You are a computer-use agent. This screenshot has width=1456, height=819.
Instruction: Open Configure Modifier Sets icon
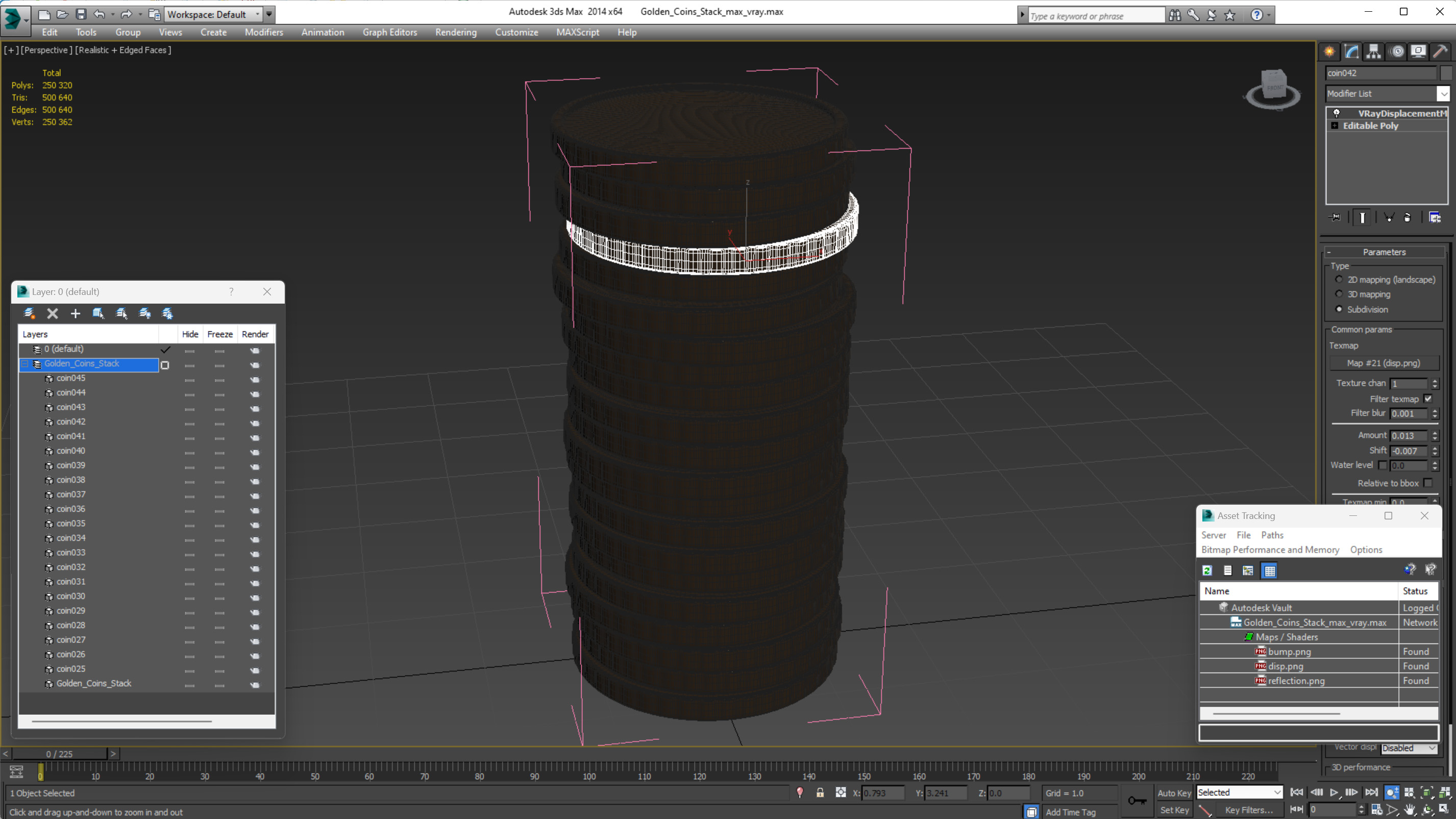coord(1435,217)
